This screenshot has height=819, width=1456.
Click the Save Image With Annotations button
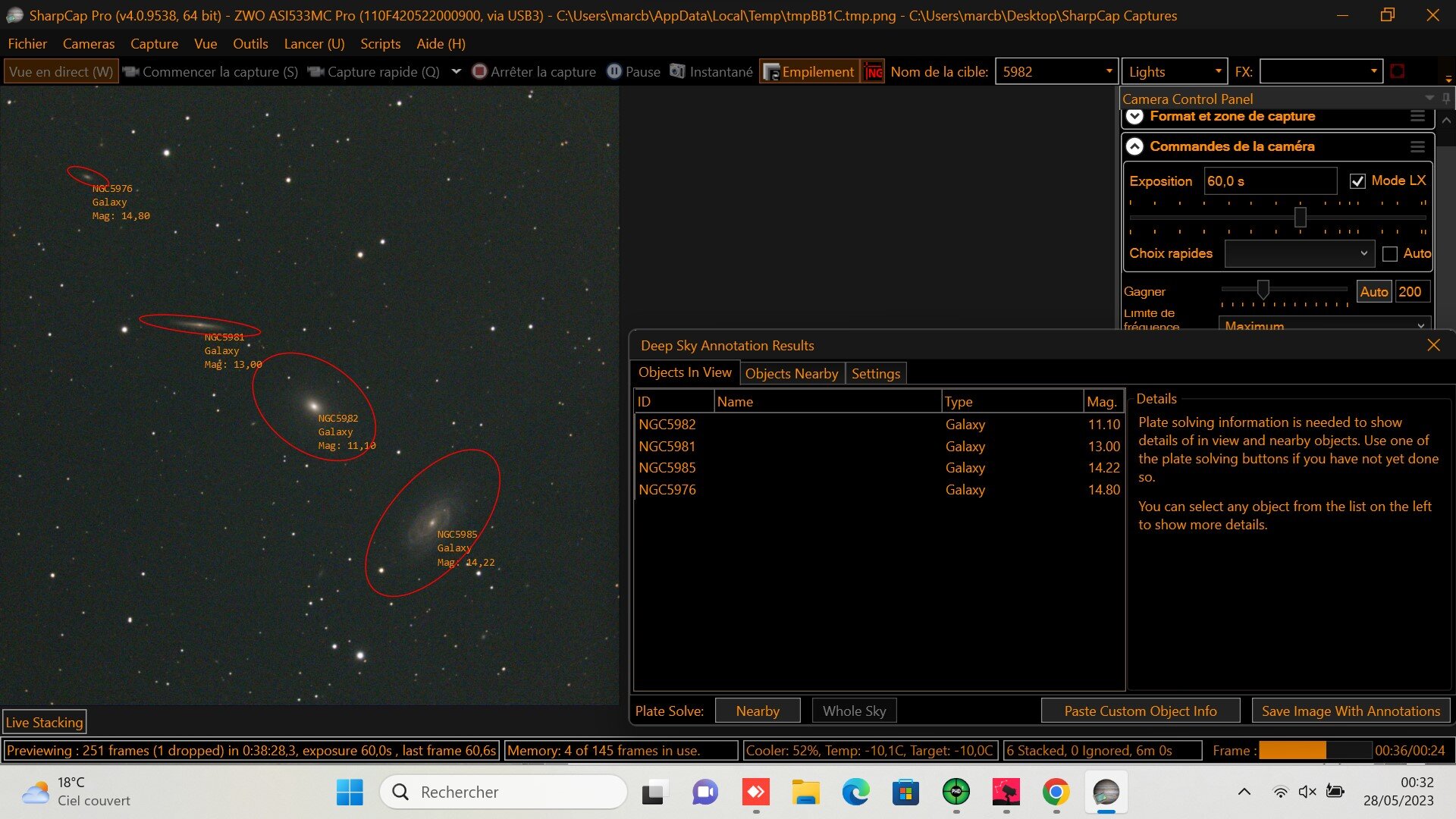[1351, 711]
